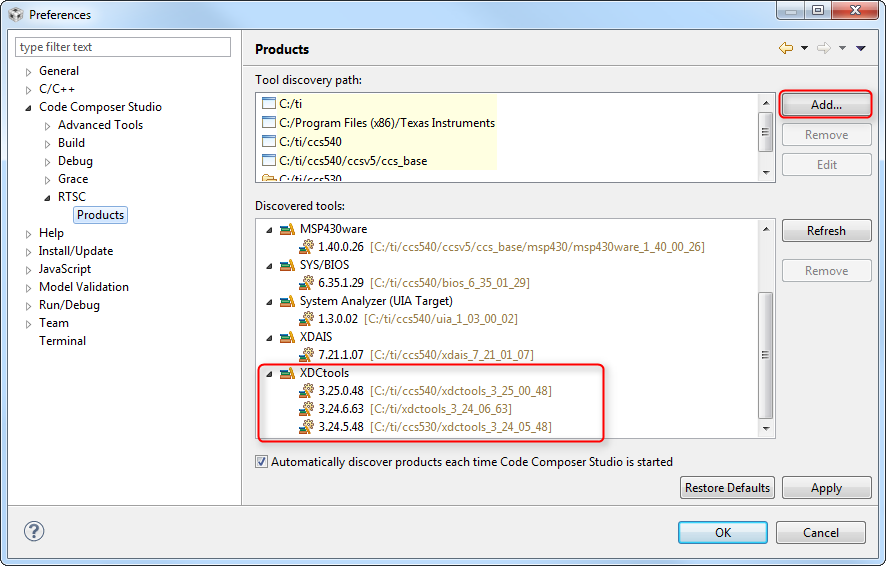Click the discovered tools scrollbar thumb
This screenshot has height=566, width=886.
coord(765,355)
